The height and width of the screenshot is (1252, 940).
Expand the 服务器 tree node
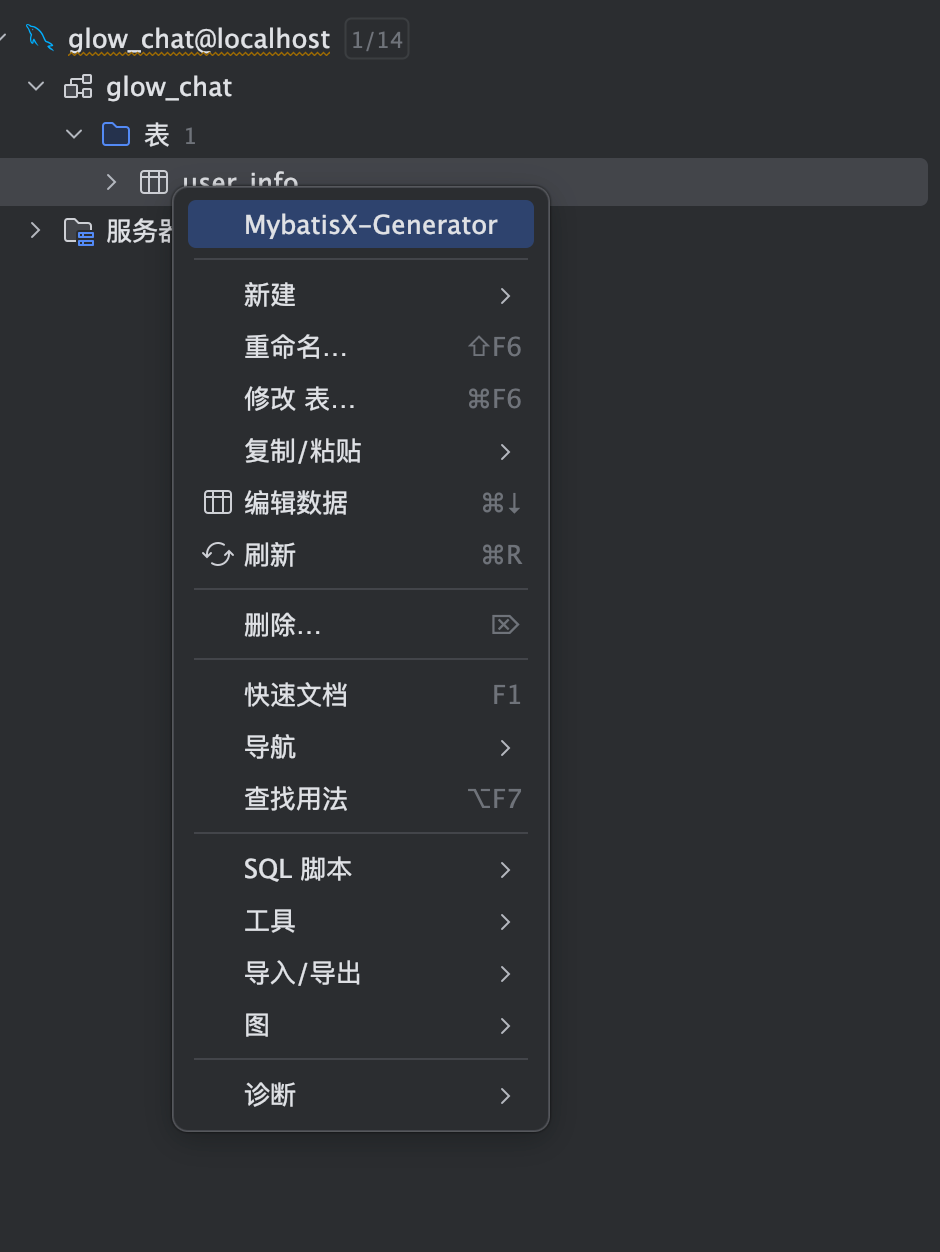(x=35, y=230)
